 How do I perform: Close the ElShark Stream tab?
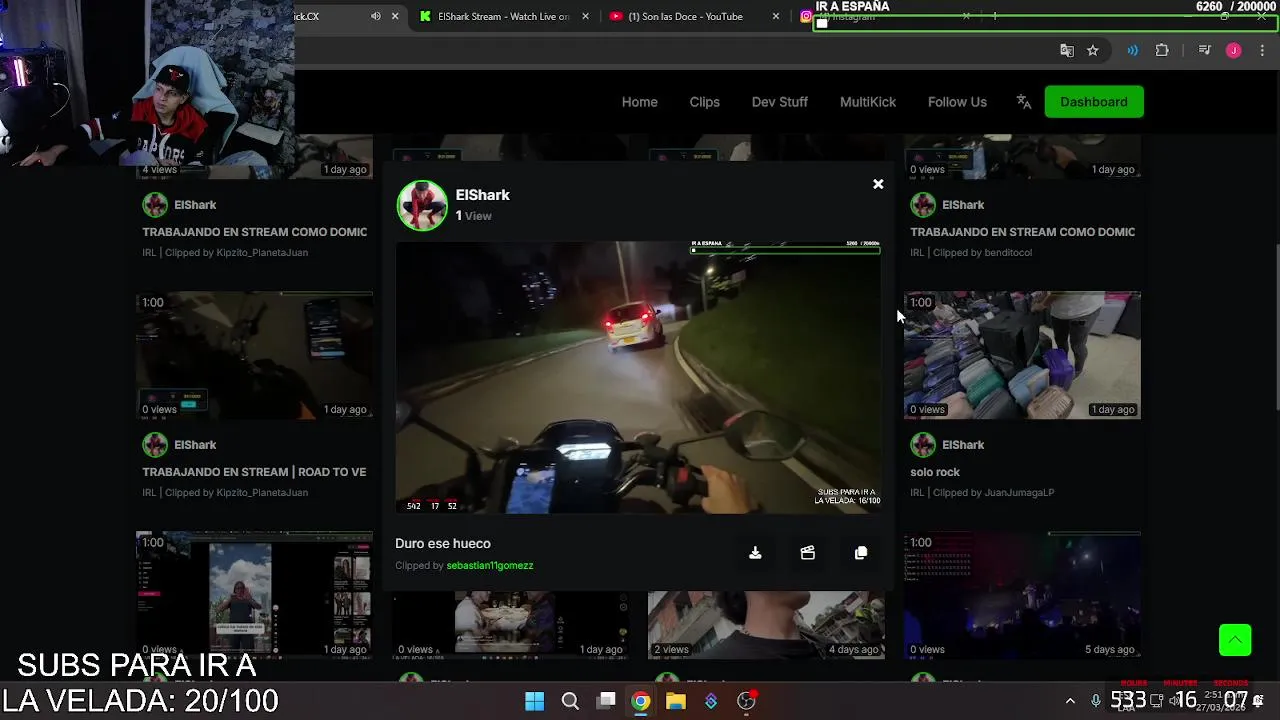pyautogui.click(x=585, y=16)
